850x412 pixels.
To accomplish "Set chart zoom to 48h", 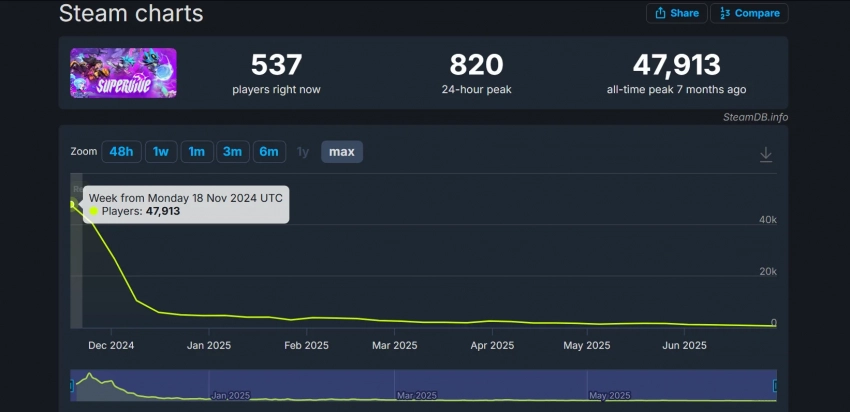I will (x=121, y=152).
